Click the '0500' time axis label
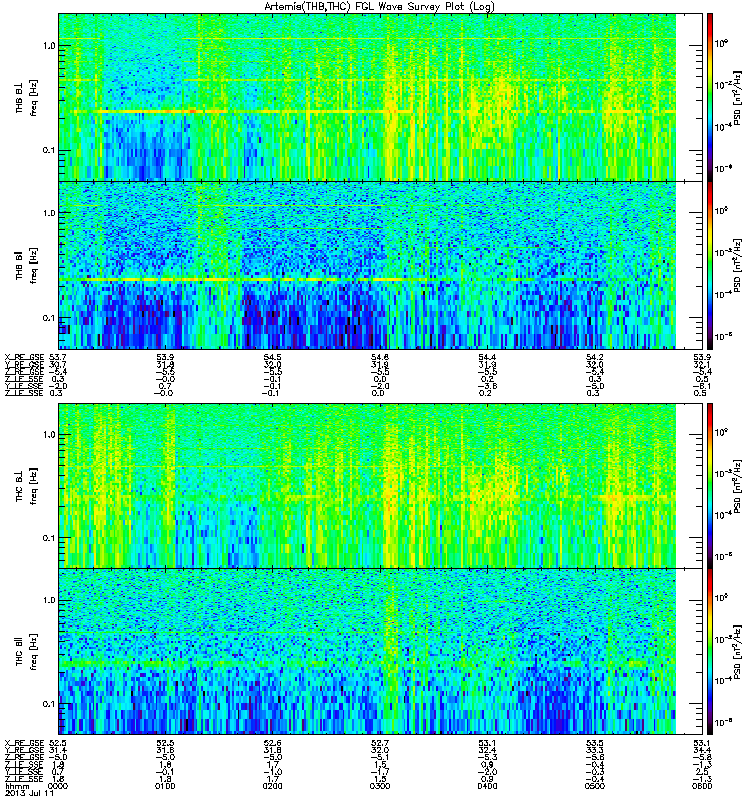Viewport: 750px width, 800px height. click(x=594, y=786)
